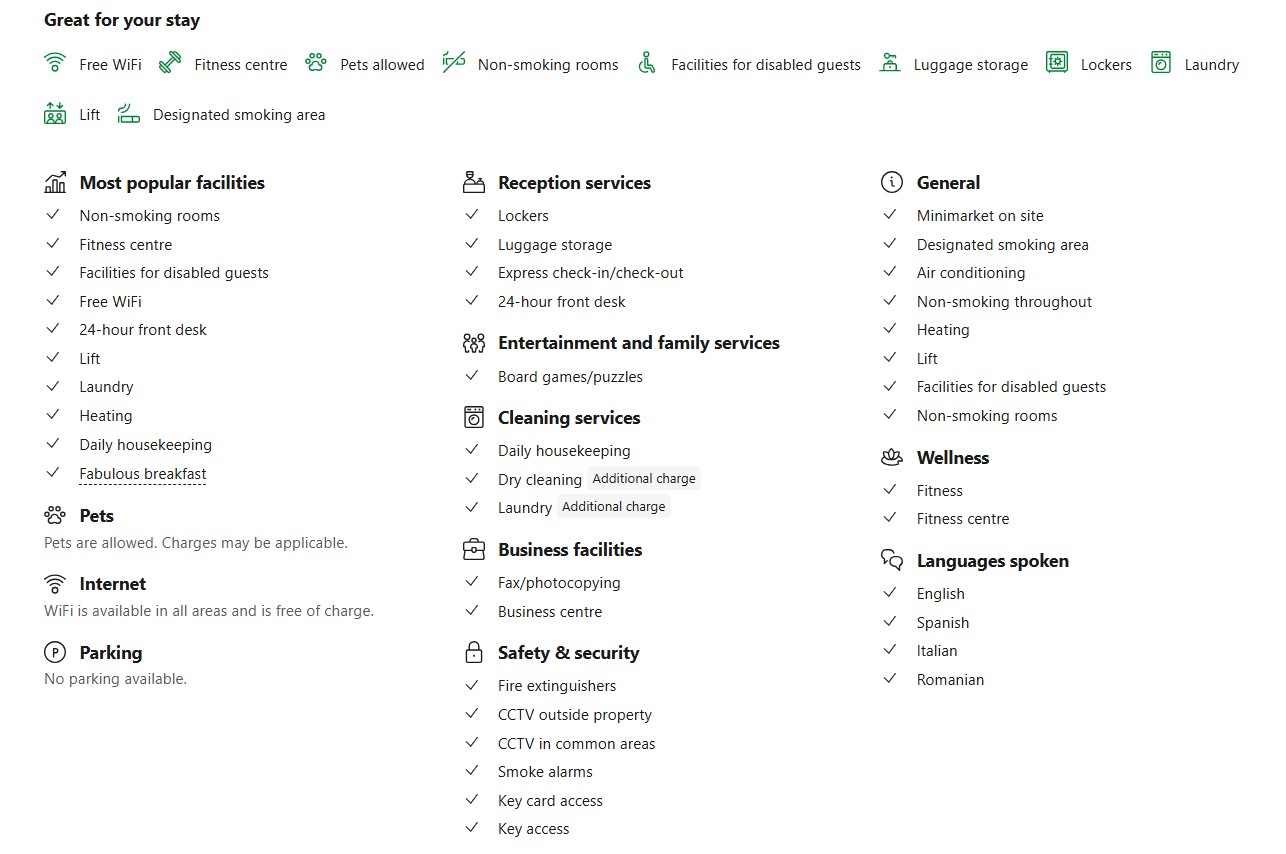Click the Fabulous breakfast underlined link
Image resolution: width=1286 pixels, height=854 pixels.
tap(143, 474)
